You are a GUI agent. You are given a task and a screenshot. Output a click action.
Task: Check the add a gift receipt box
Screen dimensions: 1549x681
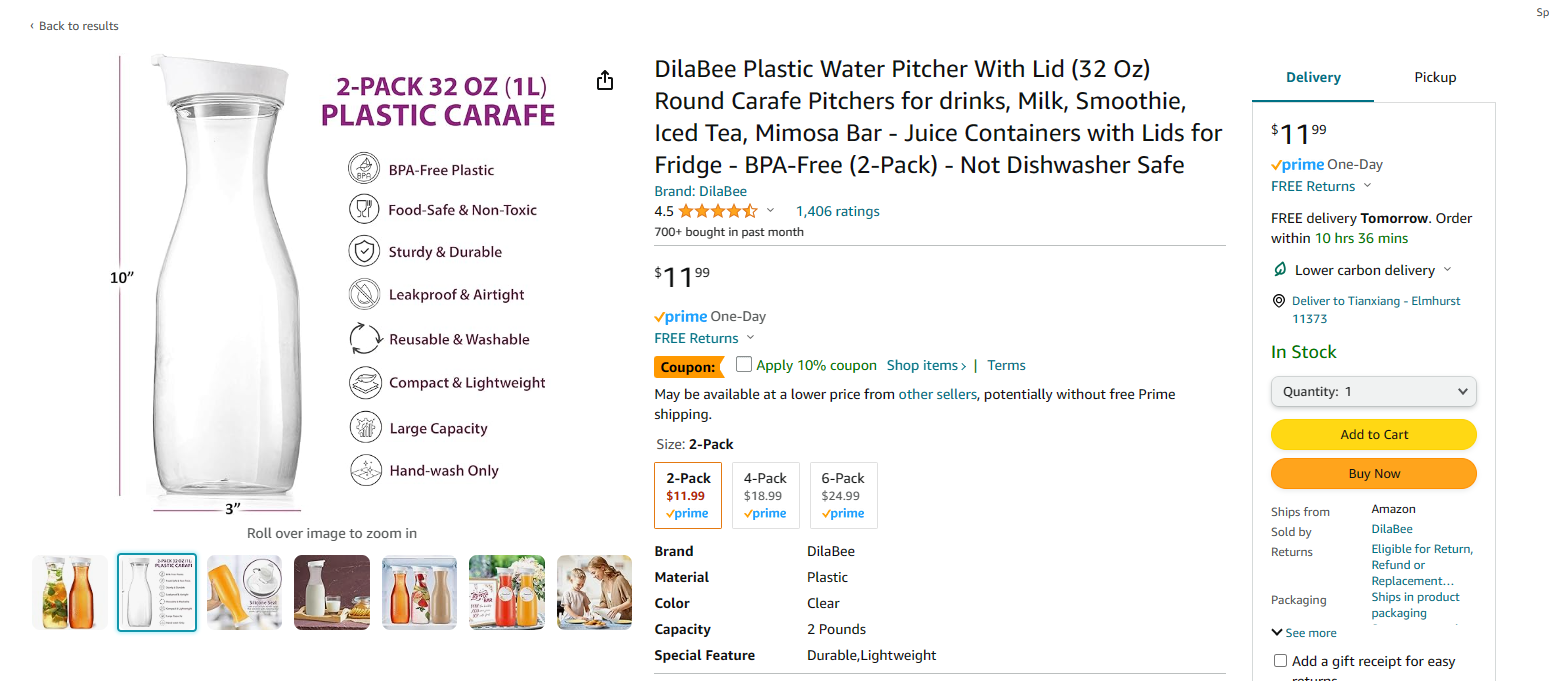1280,661
